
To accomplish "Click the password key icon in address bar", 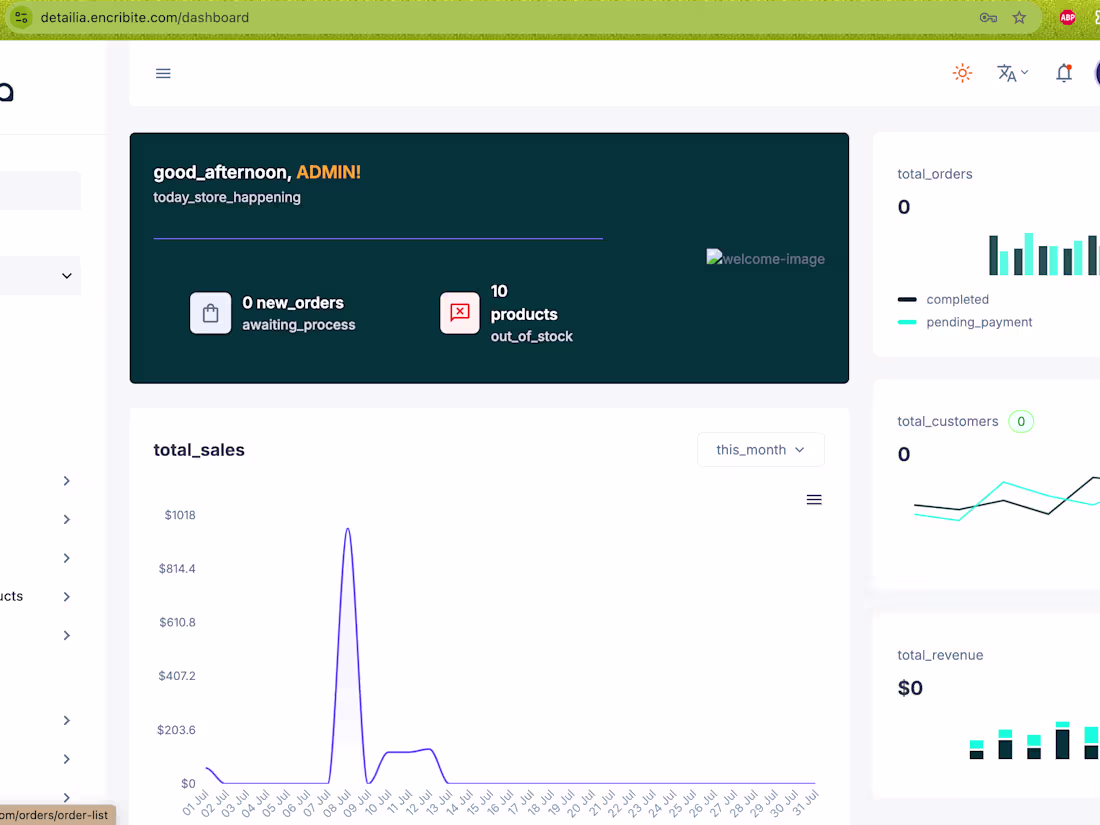I will coord(988,18).
